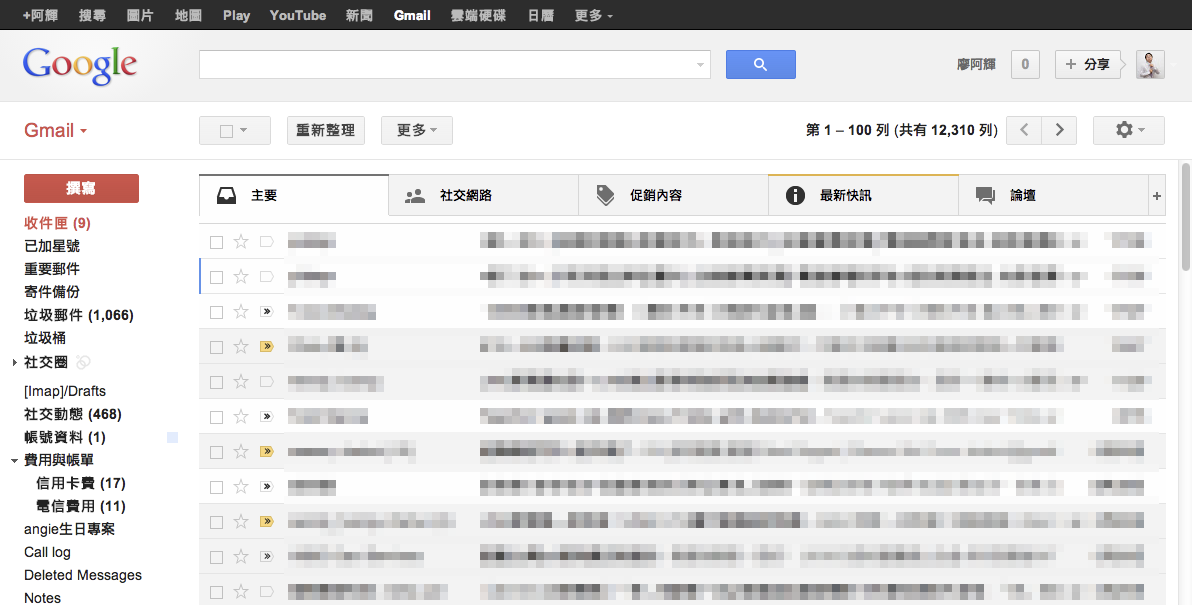Screen dimensions: 1192x605
Task: Click the add new tab plus icon
Action: [1156, 195]
